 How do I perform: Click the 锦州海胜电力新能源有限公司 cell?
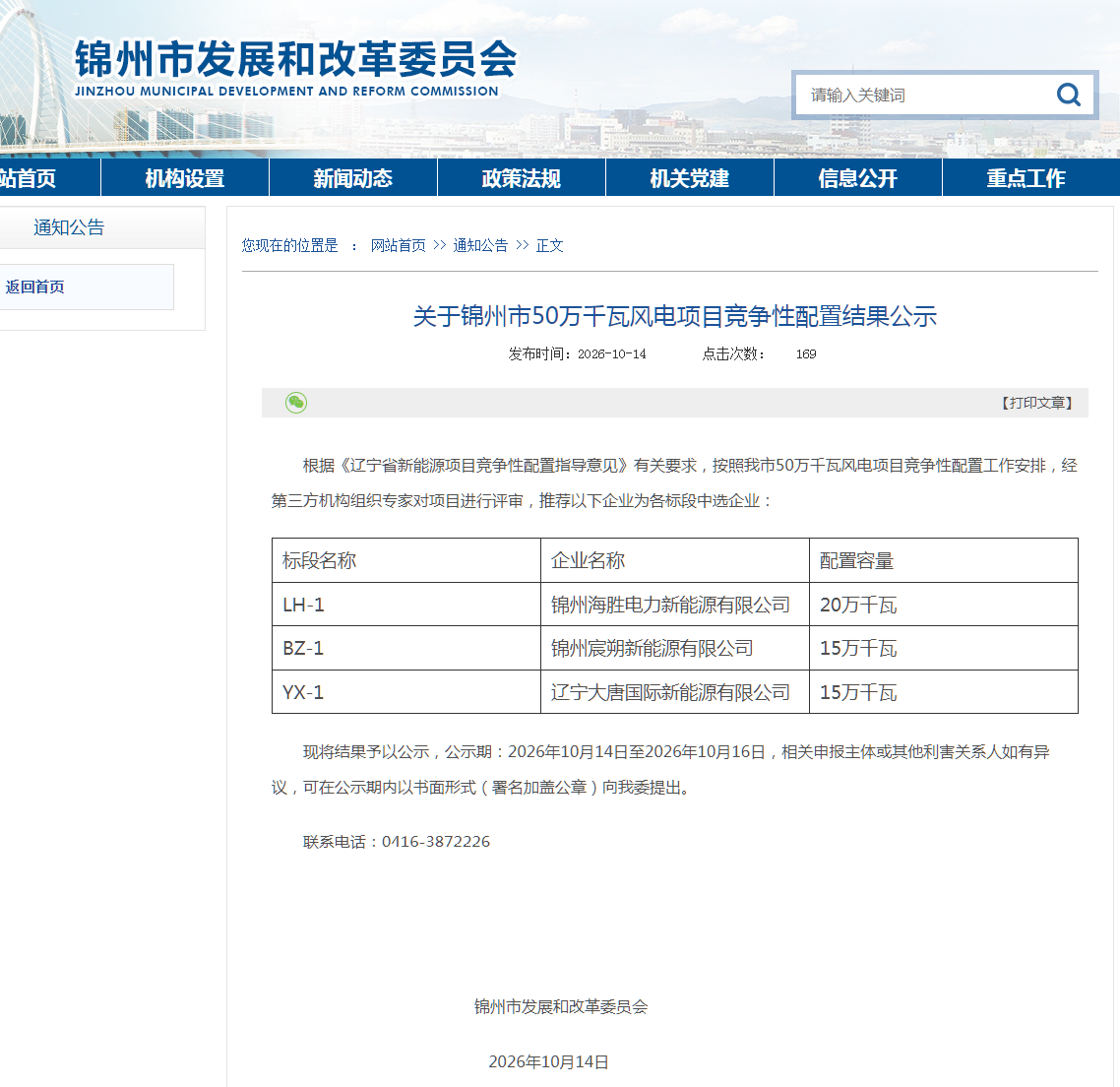pyautogui.click(x=675, y=605)
